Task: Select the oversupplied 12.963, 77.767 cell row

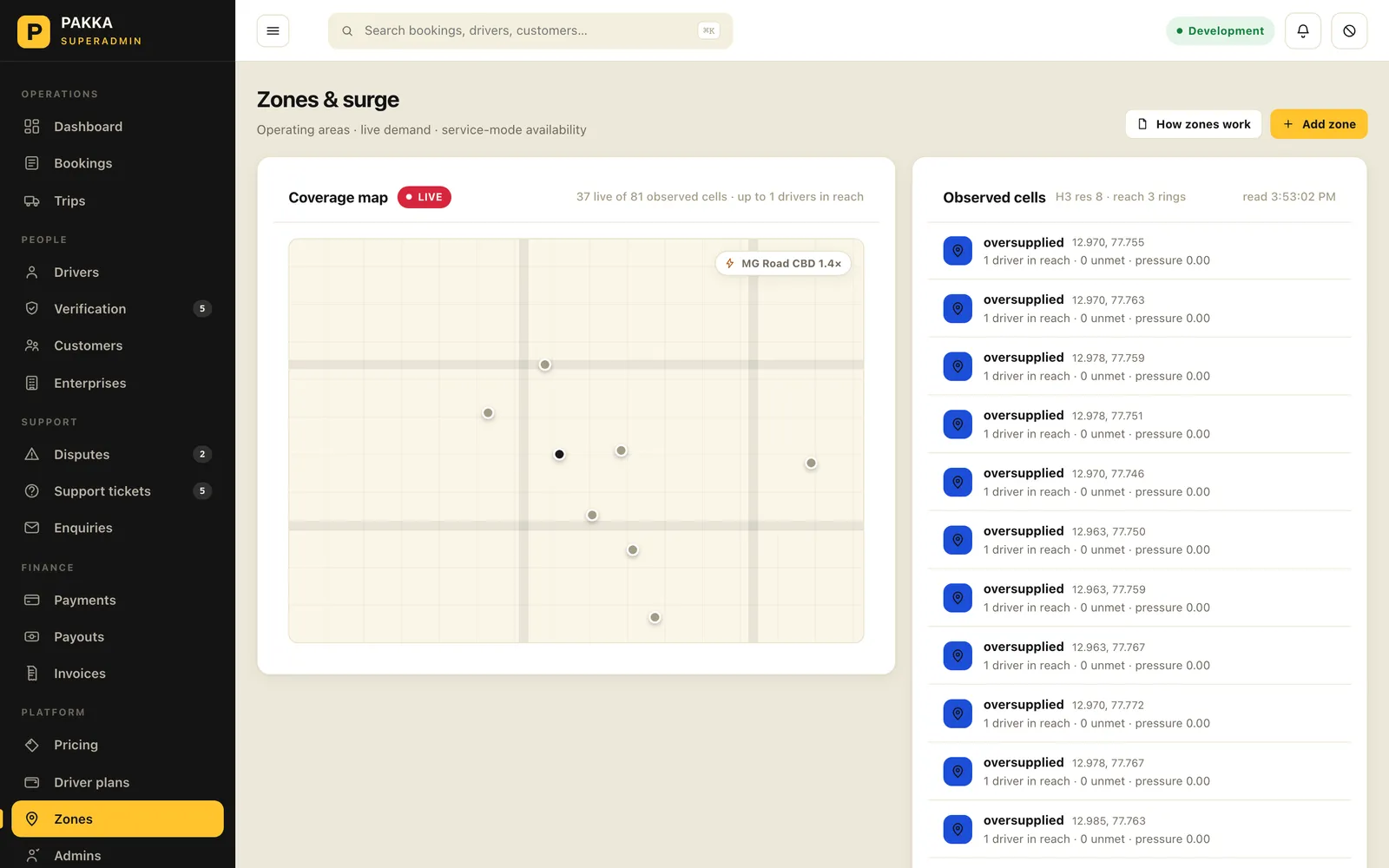Action: click(x=1139, y=655)
